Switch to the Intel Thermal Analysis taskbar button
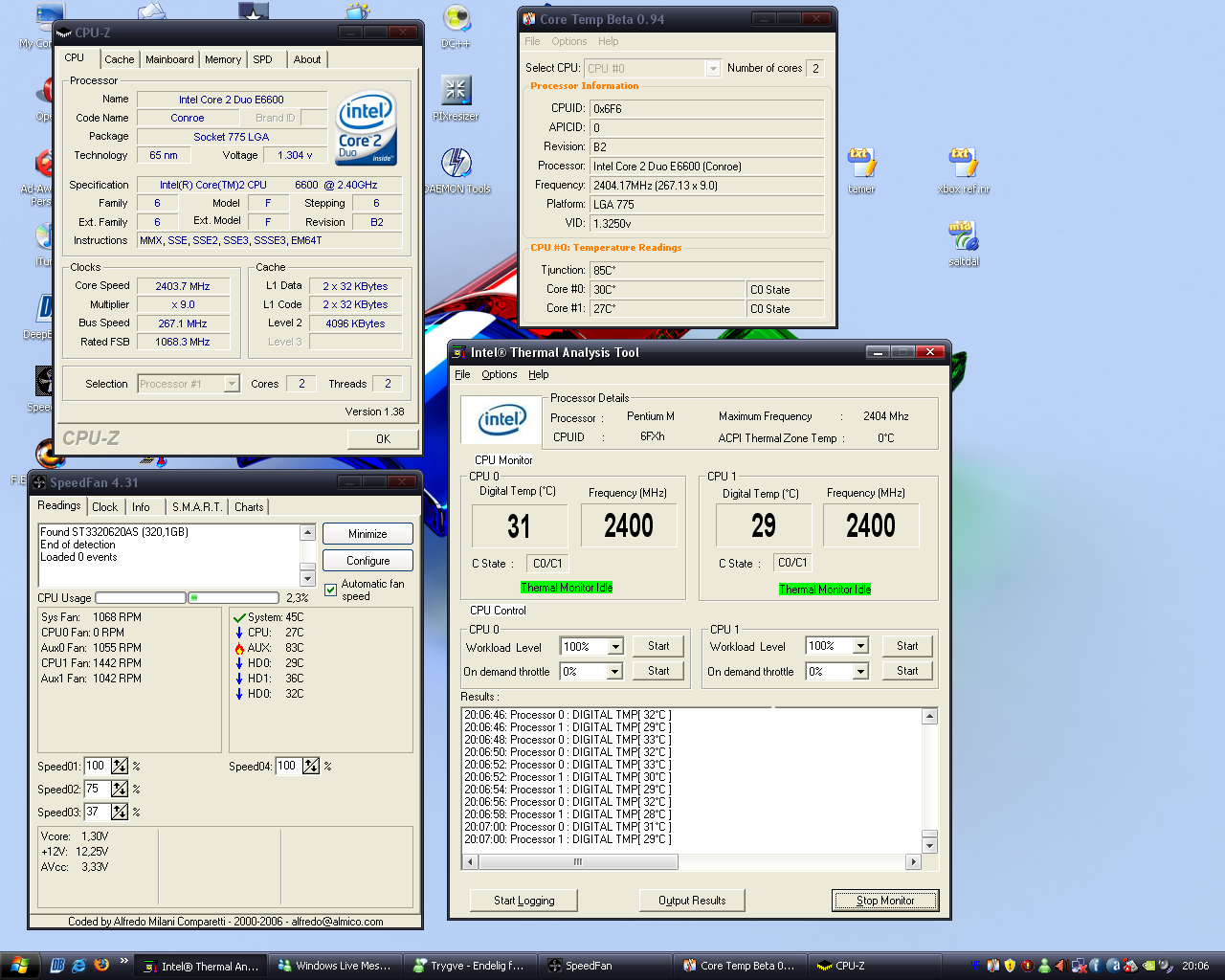The image size is (1225, 980). [x=201, y=967]
